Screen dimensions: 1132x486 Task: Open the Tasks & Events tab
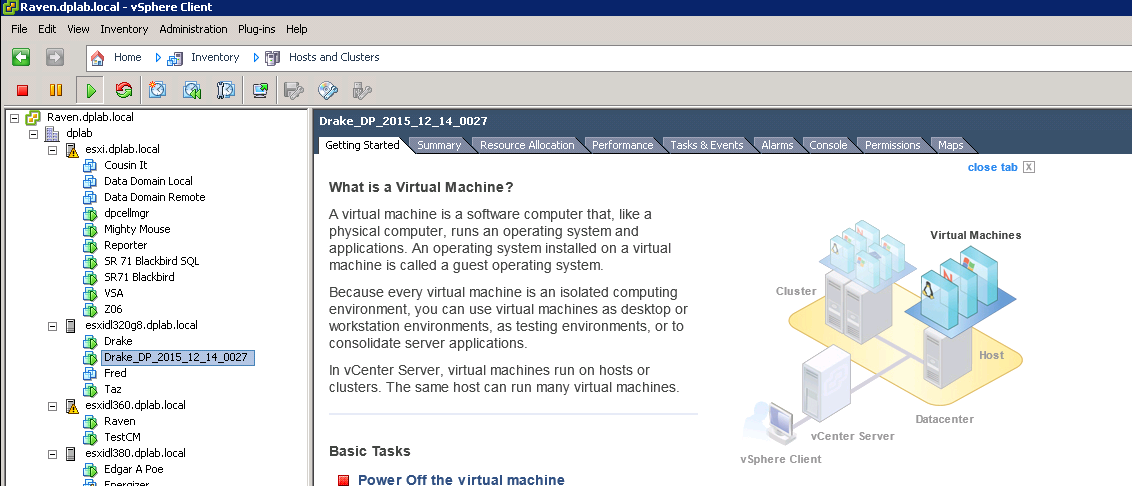tap(707, 145)
